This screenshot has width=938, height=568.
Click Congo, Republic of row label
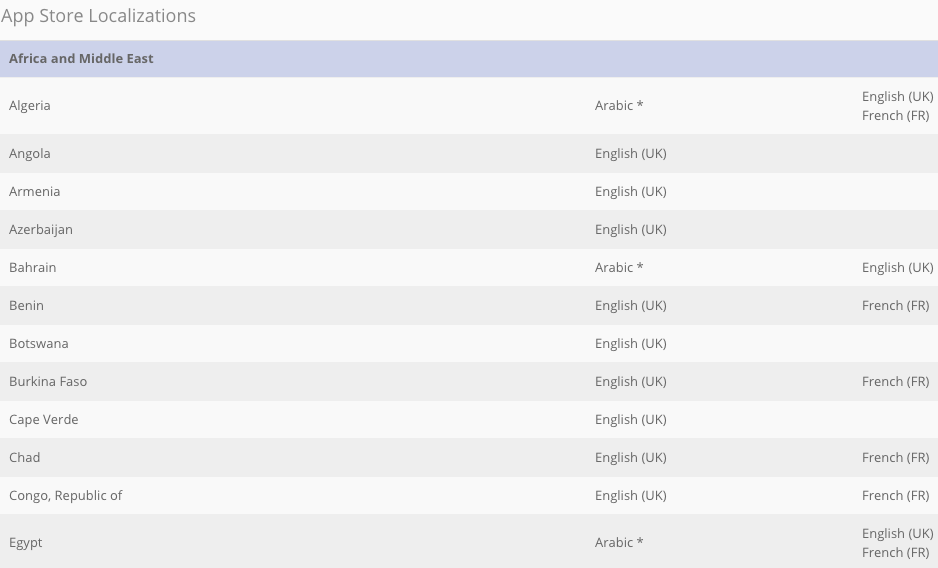[x=66, y=496]
